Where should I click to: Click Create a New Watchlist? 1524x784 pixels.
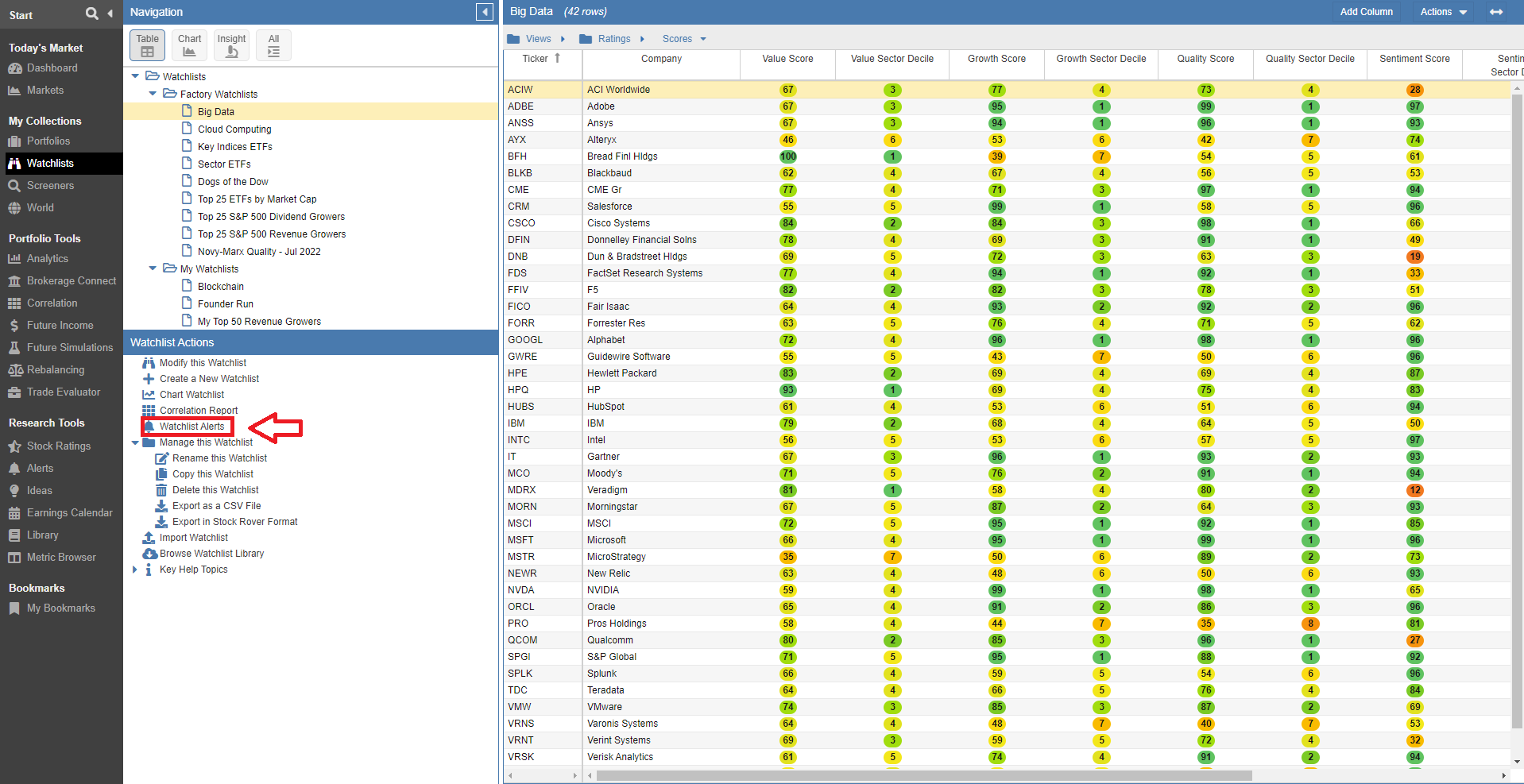coord(209,379)
